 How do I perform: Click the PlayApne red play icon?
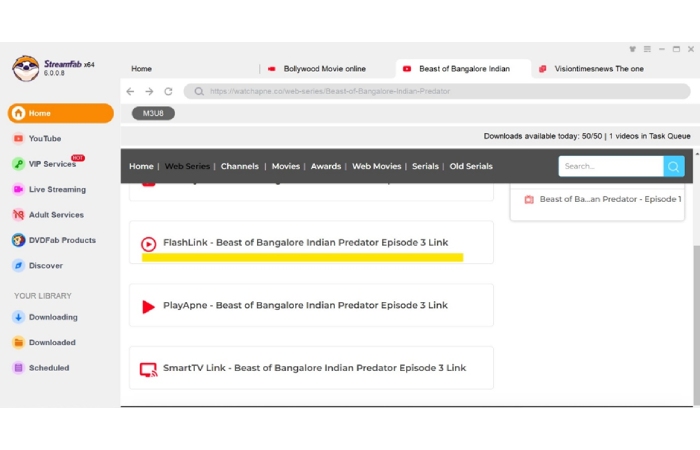pyautogui.click(x=148, y=307)
